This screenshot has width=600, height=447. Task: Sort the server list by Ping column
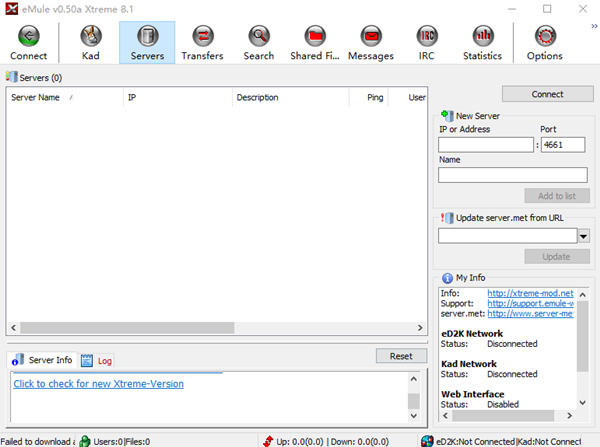pyautogui.click(x=375, y=97)
